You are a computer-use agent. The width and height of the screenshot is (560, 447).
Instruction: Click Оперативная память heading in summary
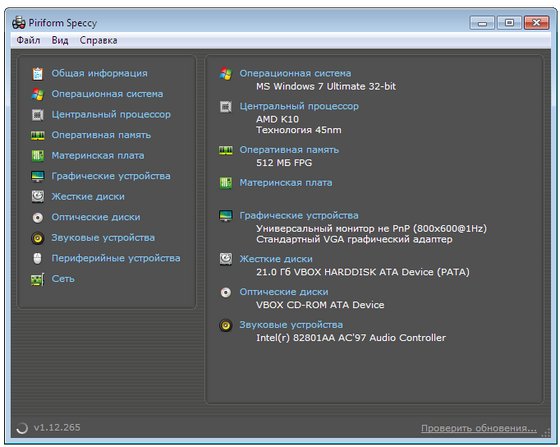[289, 150]
